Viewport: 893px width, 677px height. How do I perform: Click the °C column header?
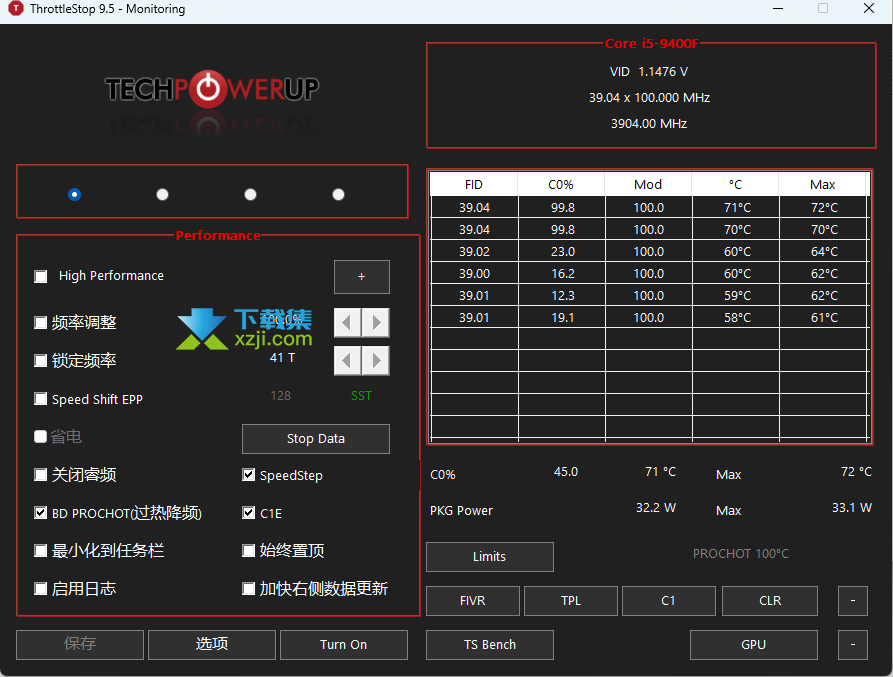pos(735,184)
